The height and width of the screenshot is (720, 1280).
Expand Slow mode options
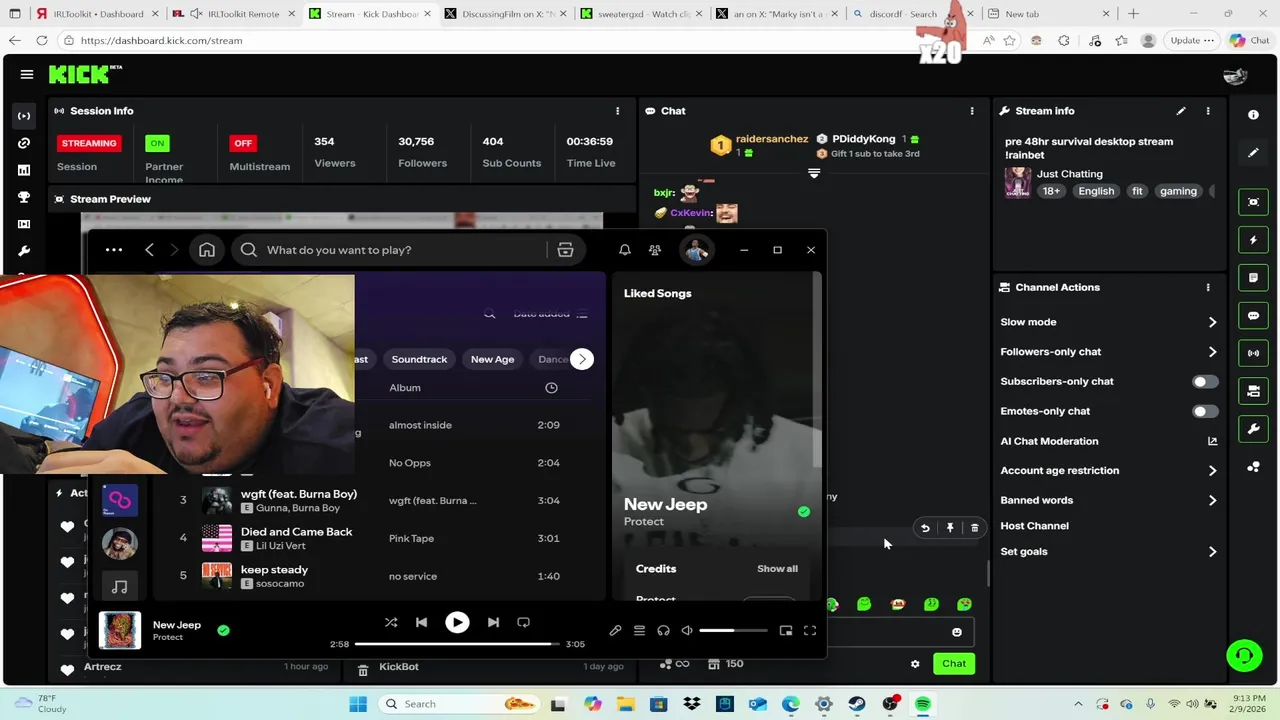[x=1212, y=322]
